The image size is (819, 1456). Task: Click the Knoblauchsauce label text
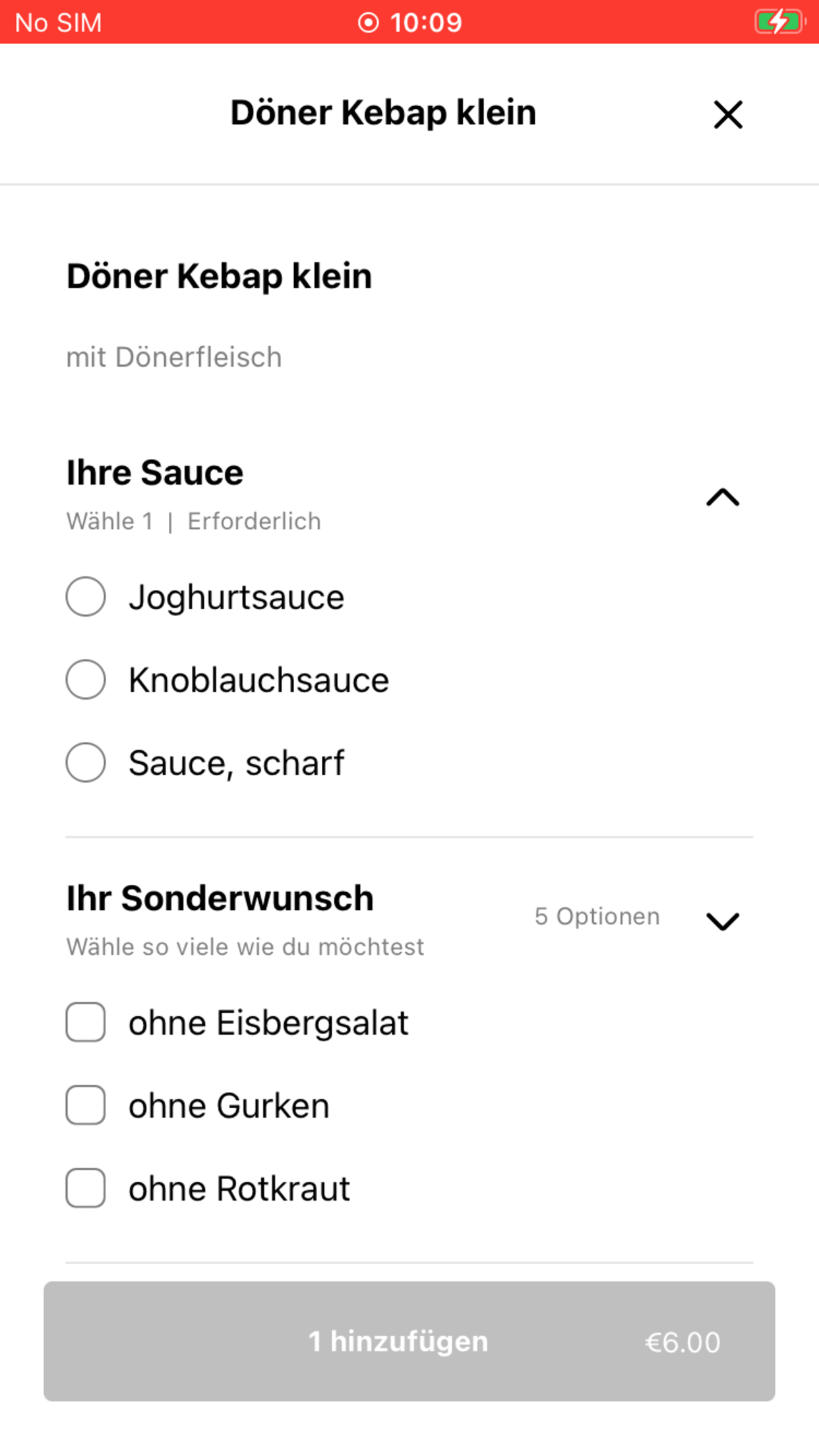[258, 681]
